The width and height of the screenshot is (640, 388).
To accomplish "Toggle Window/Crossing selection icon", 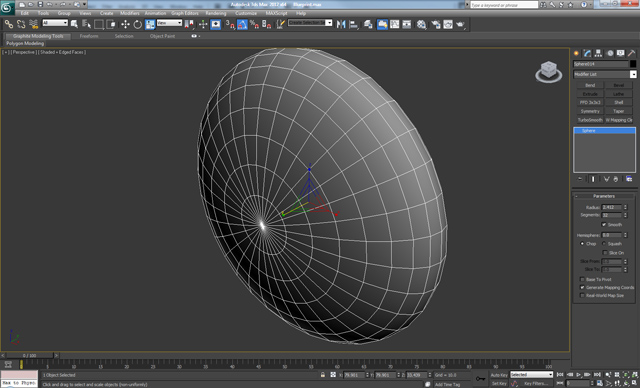I will pos(111,24).
